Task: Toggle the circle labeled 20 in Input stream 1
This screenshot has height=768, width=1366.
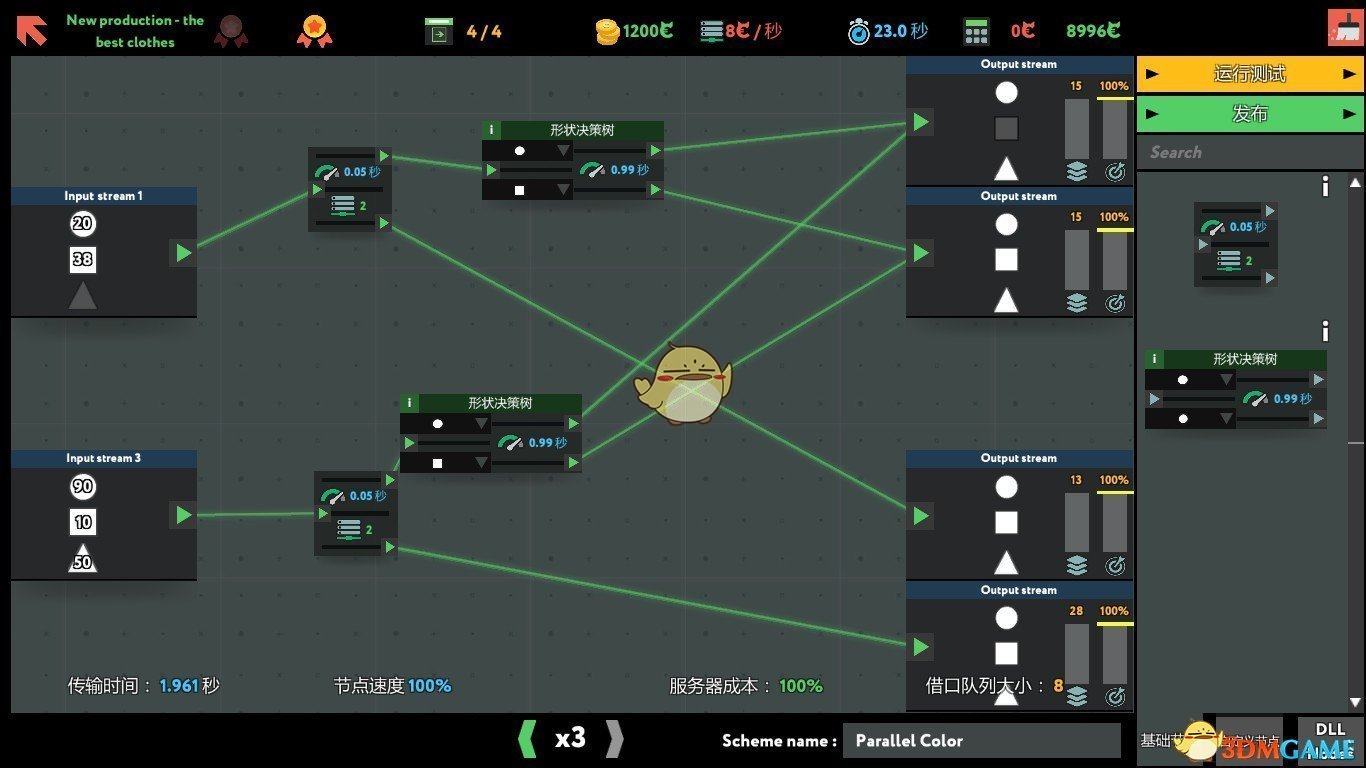Action: click(x=83, y=224)
